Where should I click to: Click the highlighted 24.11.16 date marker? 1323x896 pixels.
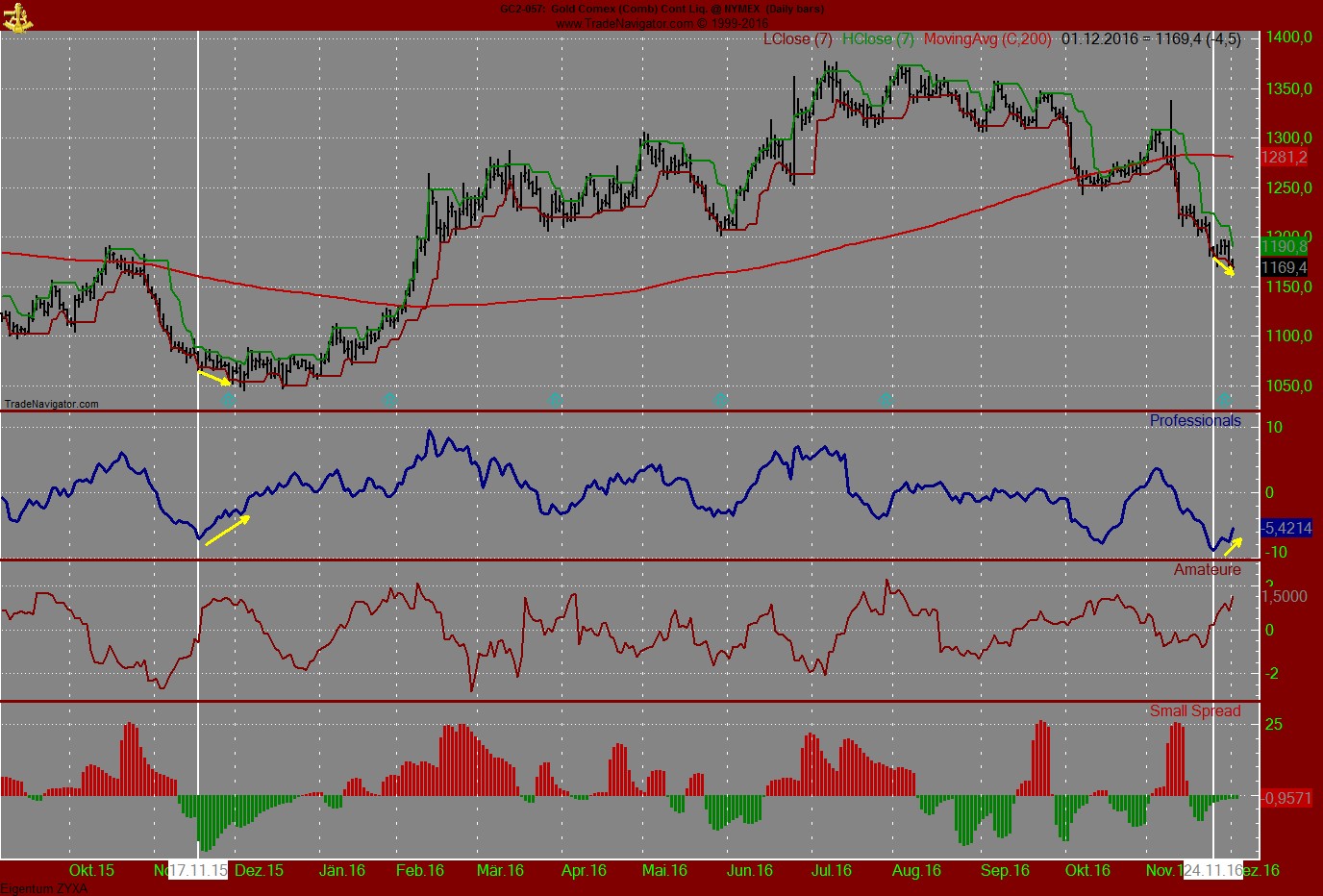pyautogui.click(x=1215, y=870)
